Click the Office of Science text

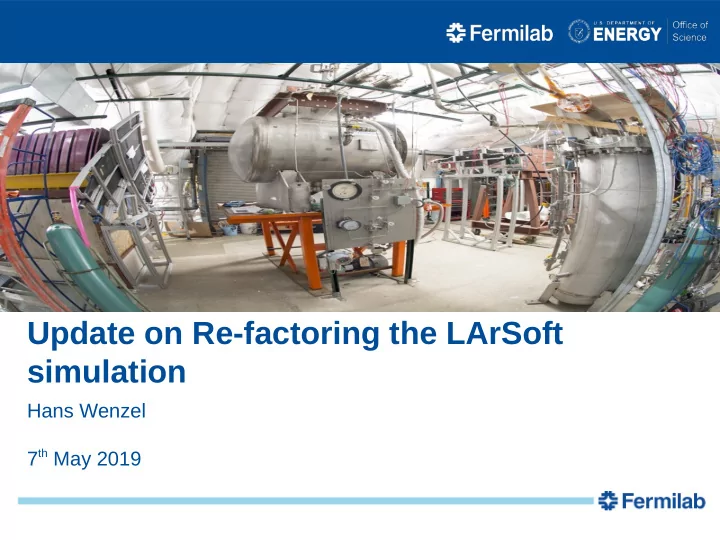tap(690, 31)
